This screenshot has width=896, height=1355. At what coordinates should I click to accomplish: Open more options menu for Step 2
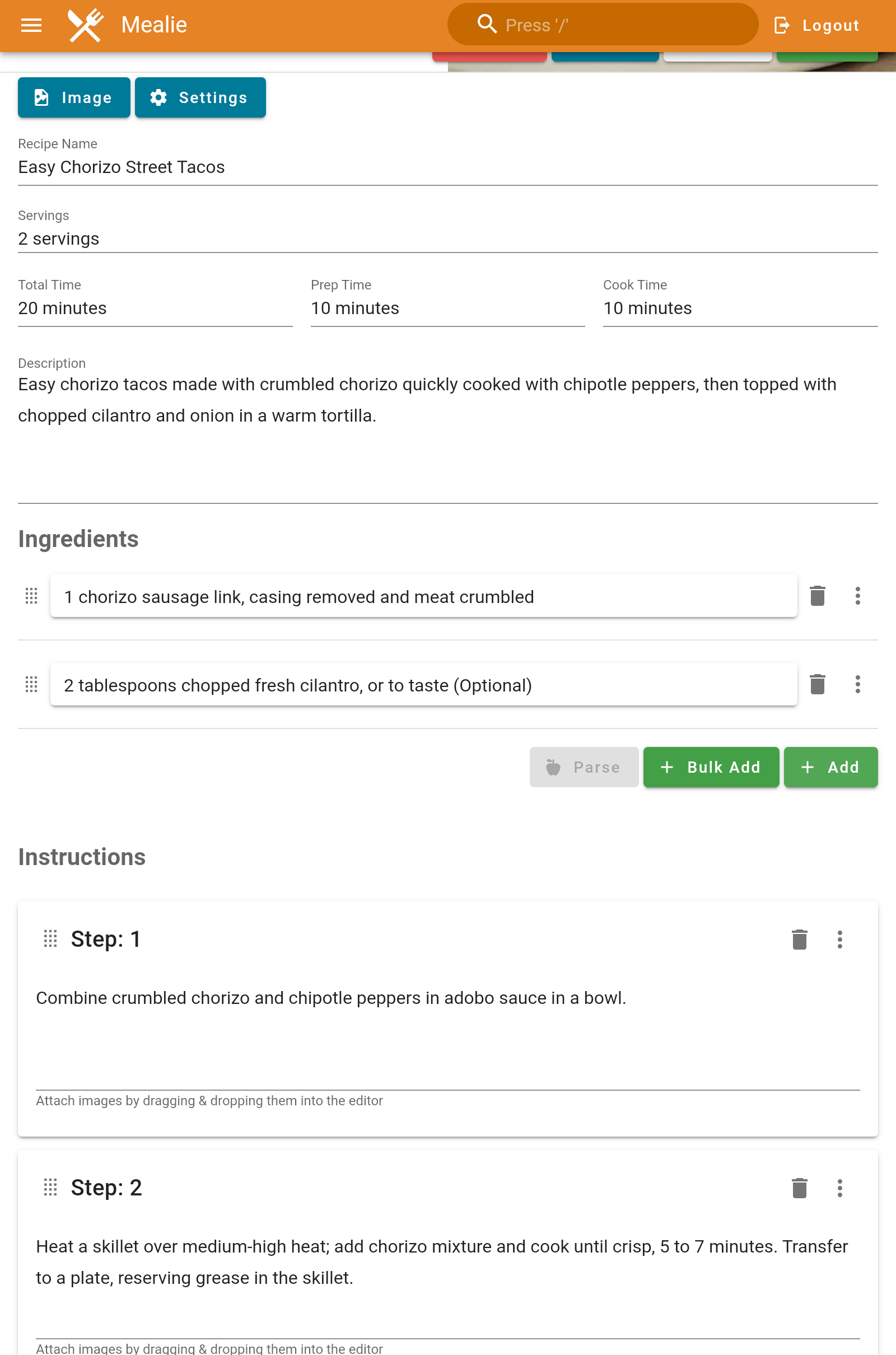click(839, 1188)
